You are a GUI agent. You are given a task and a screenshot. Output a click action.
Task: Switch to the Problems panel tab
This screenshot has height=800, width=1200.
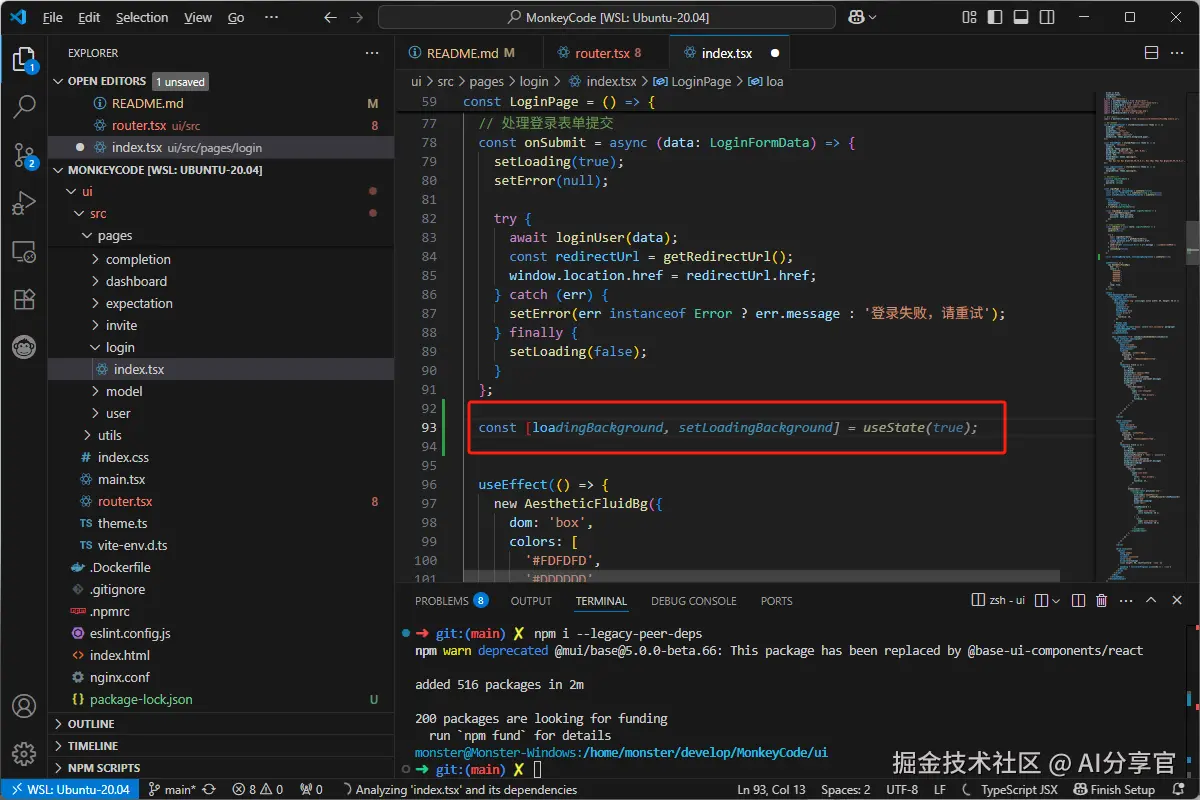coord(451,601)
